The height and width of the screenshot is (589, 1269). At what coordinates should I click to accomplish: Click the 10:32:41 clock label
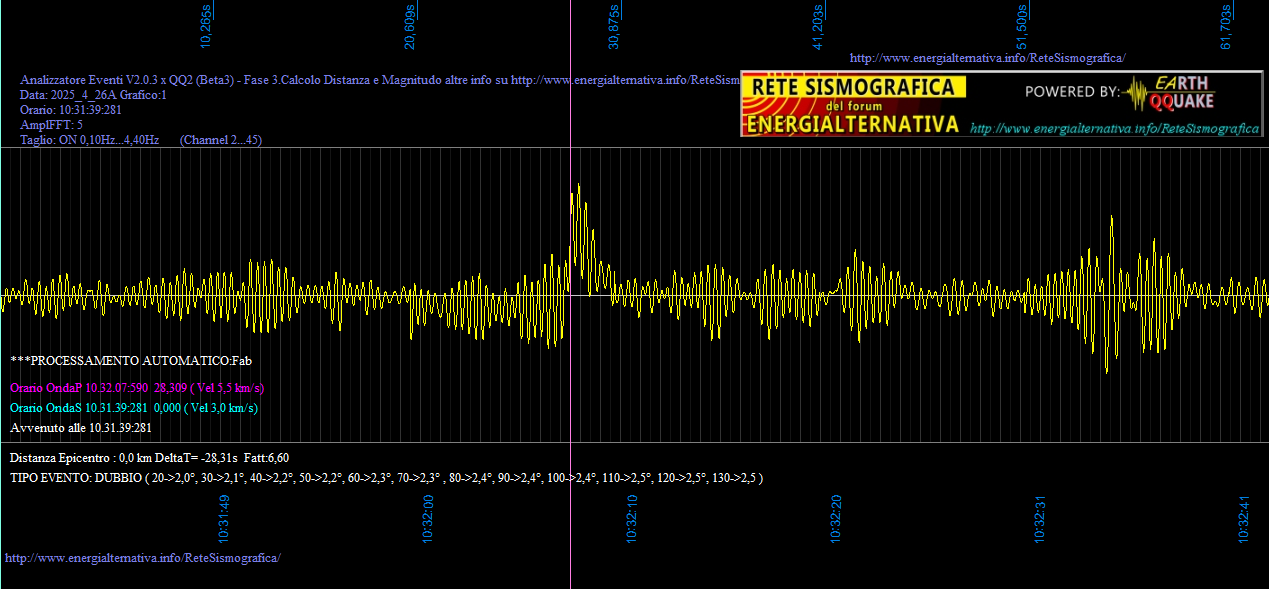(x=1244, y=518)
